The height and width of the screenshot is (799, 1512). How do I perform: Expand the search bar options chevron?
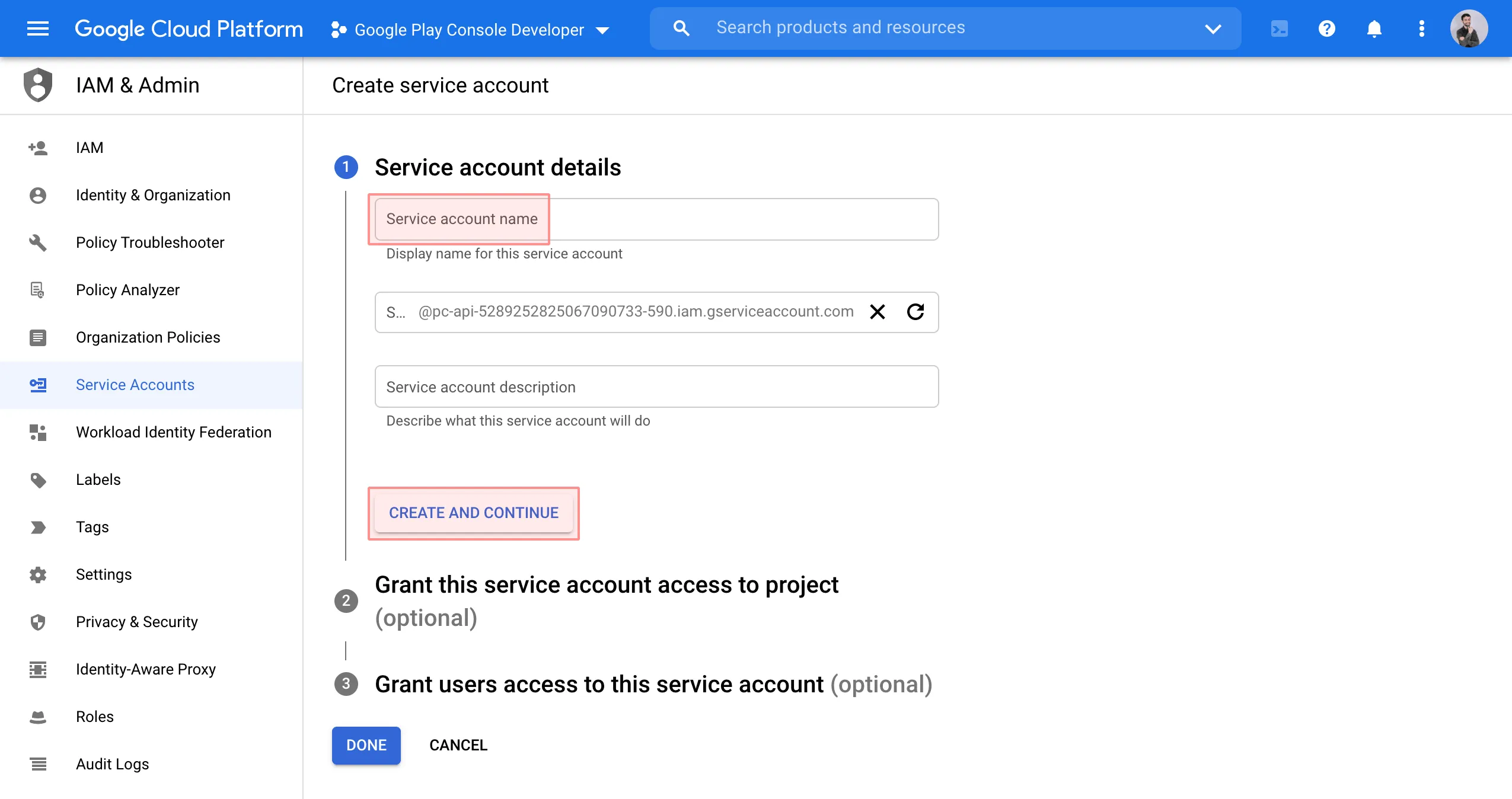pyautogui.click(x=1213, y=28)
